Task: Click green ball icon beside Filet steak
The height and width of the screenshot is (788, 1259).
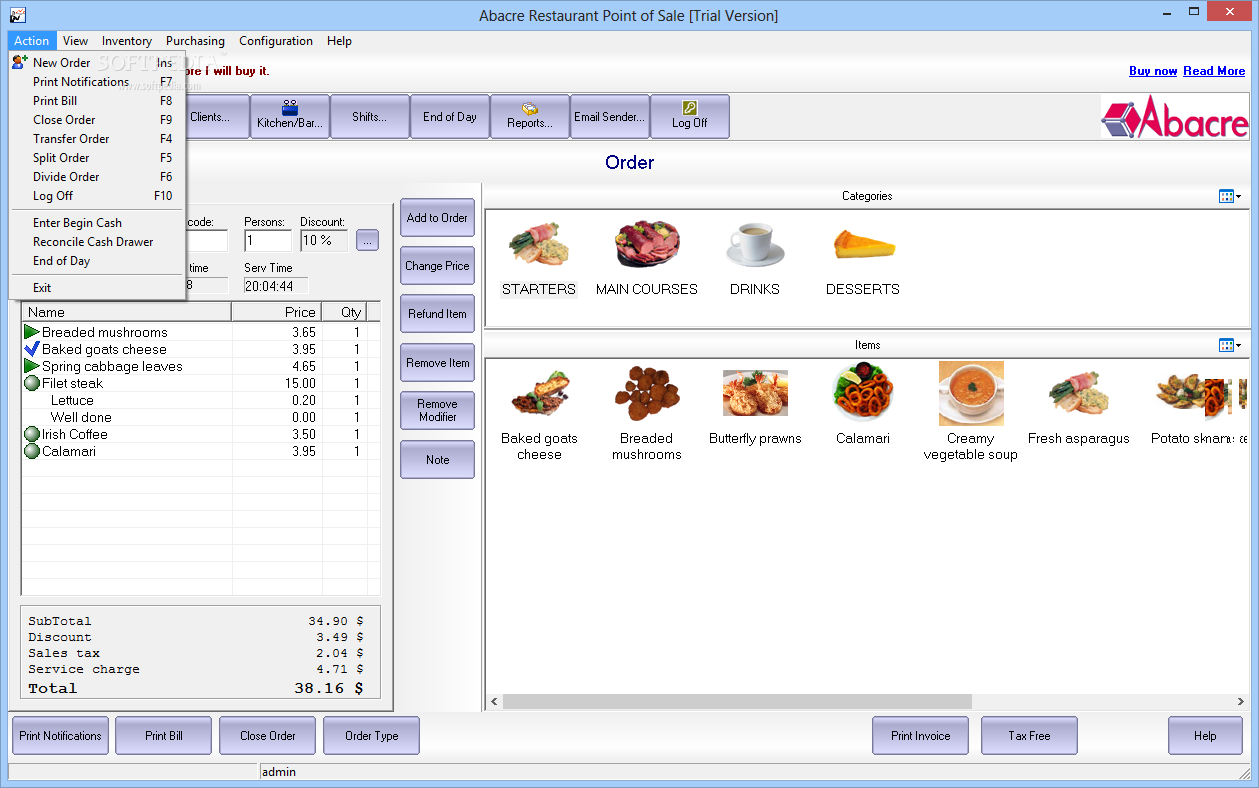Action: (x=32, y=383)
